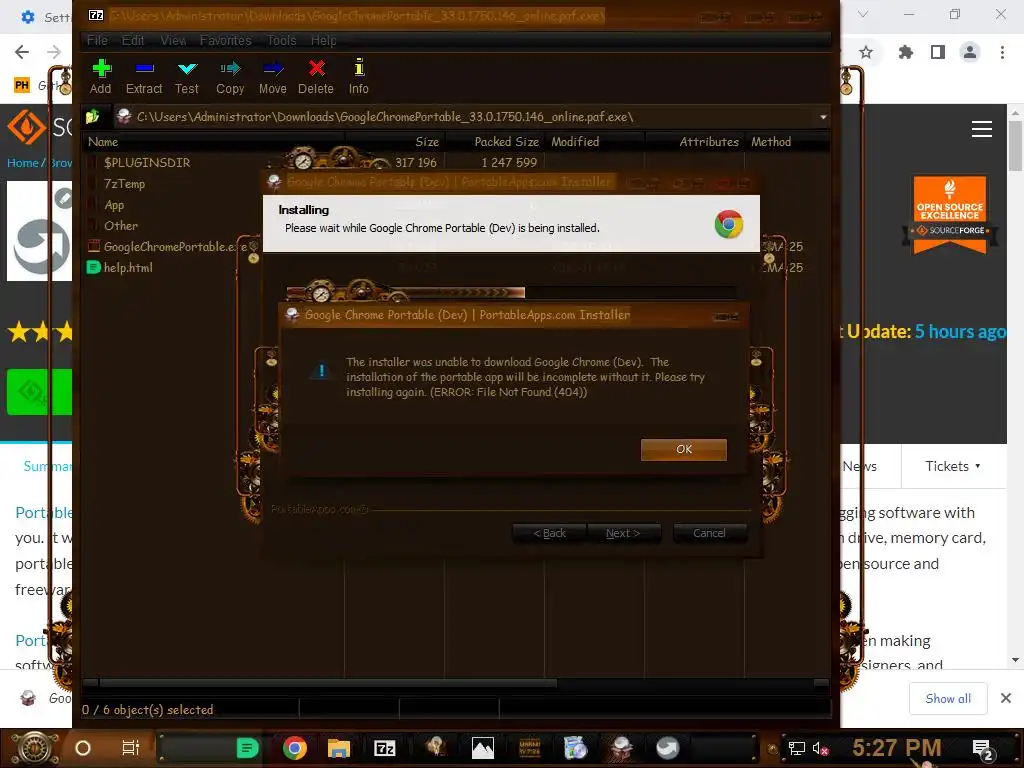
Task: Select the App folder row
Action: (114, 204)
